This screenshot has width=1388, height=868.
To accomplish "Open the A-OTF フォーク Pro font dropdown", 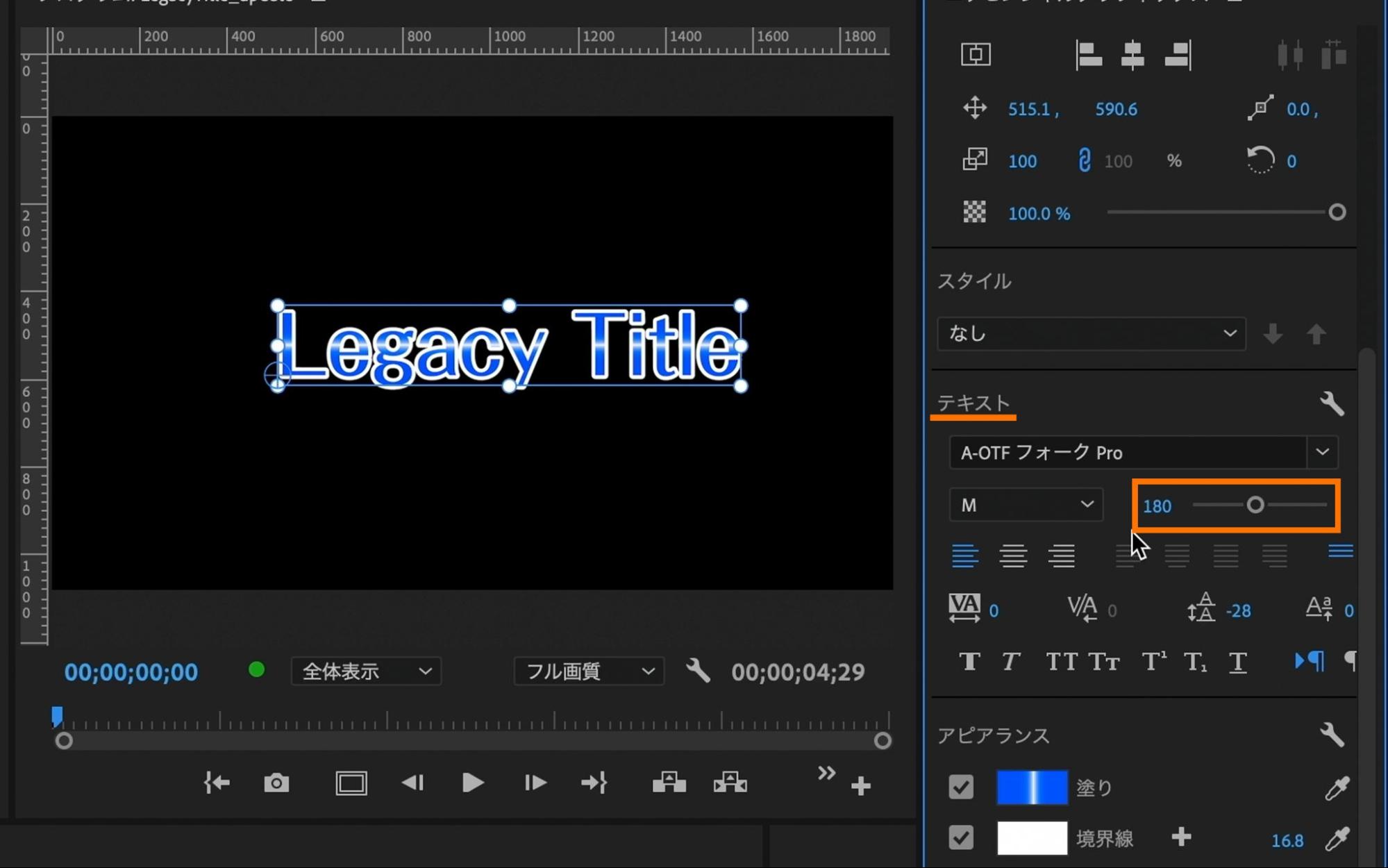I will 1321,452.
